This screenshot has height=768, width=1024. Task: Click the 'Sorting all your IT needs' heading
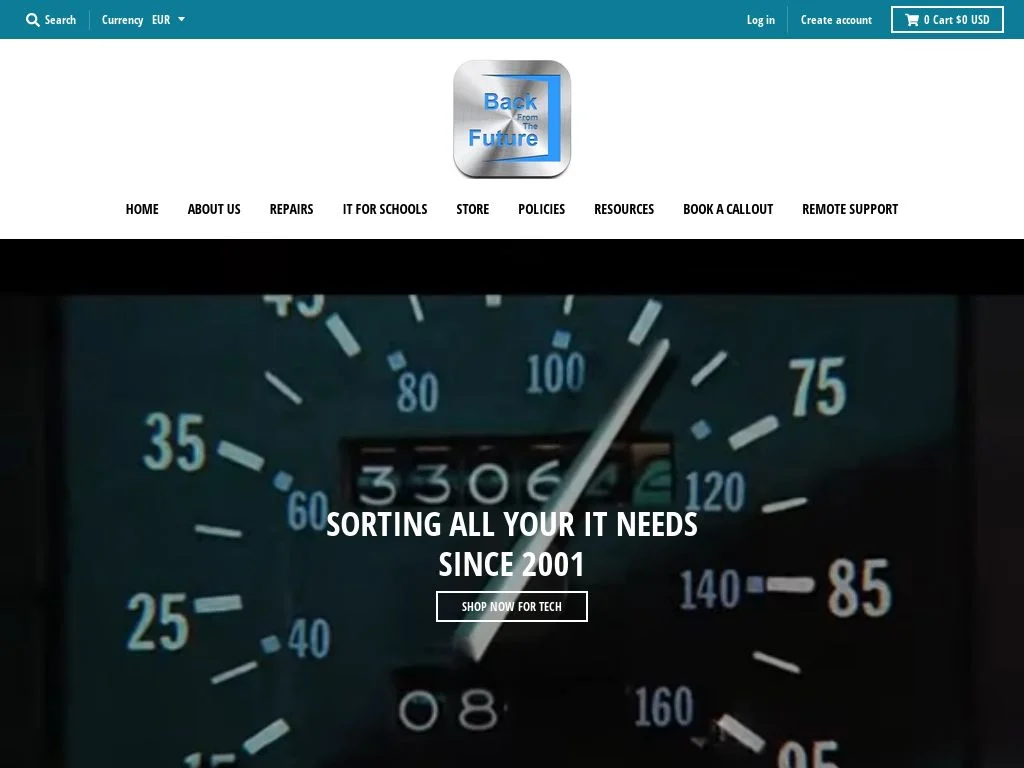(511, 544)
